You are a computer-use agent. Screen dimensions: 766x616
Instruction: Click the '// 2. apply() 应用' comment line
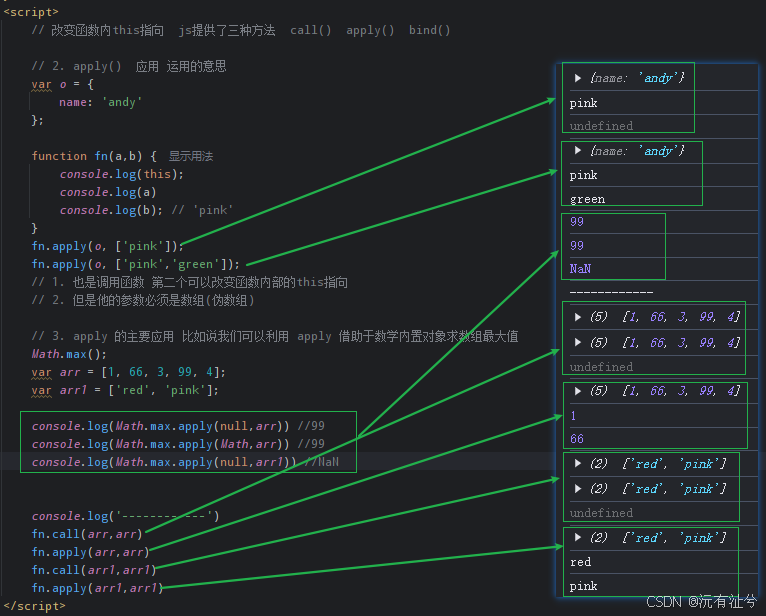(x=129, y=66)
